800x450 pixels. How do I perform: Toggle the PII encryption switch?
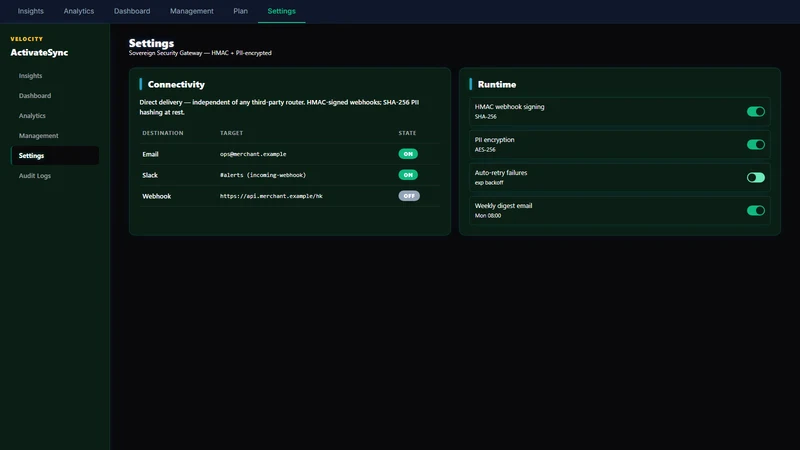756,144
